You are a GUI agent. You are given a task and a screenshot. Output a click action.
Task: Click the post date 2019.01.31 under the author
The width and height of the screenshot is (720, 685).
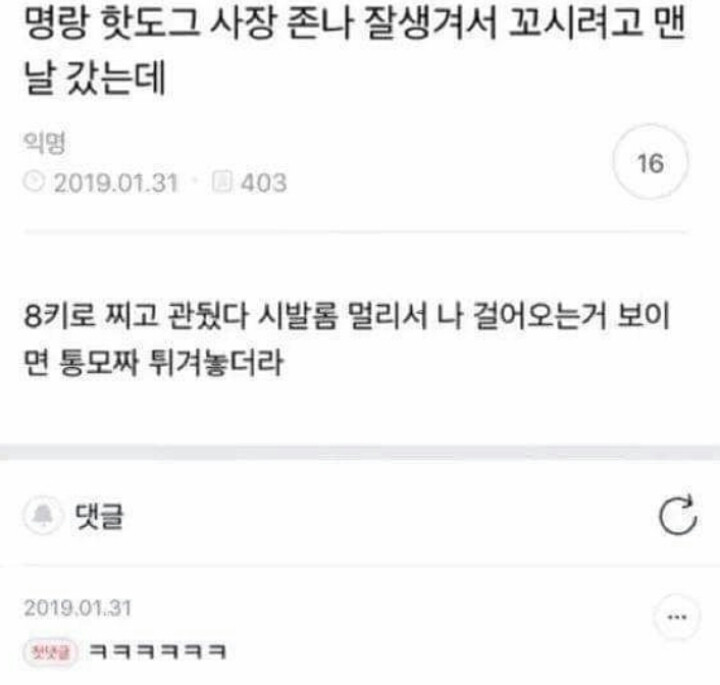point(116,182)
